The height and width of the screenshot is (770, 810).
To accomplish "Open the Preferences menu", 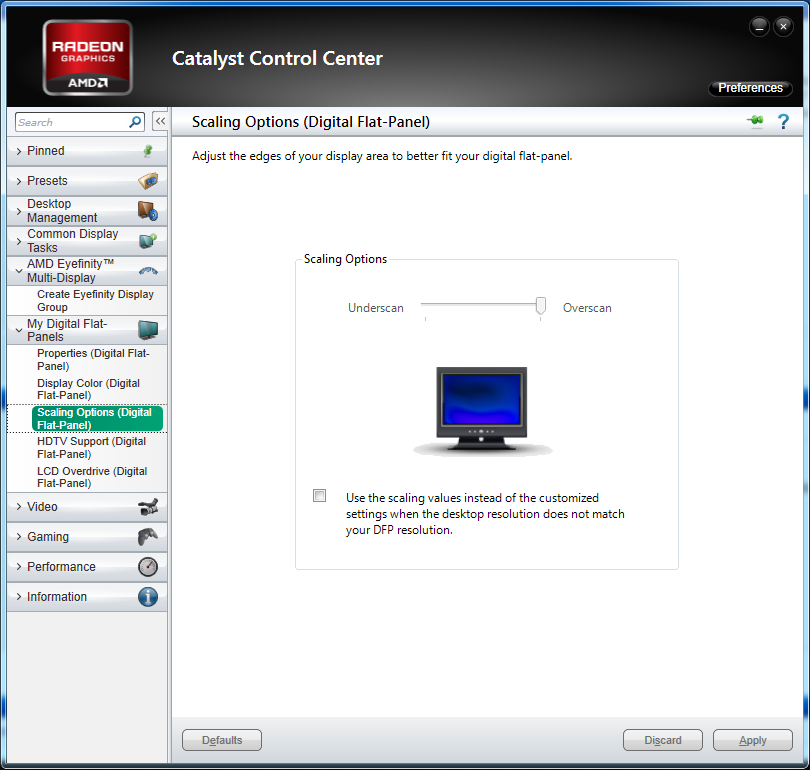I will pos(750,88).
